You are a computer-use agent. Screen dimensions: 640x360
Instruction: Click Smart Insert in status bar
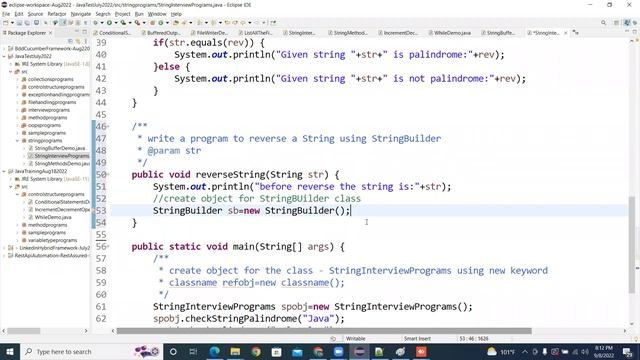click(417, 338)
